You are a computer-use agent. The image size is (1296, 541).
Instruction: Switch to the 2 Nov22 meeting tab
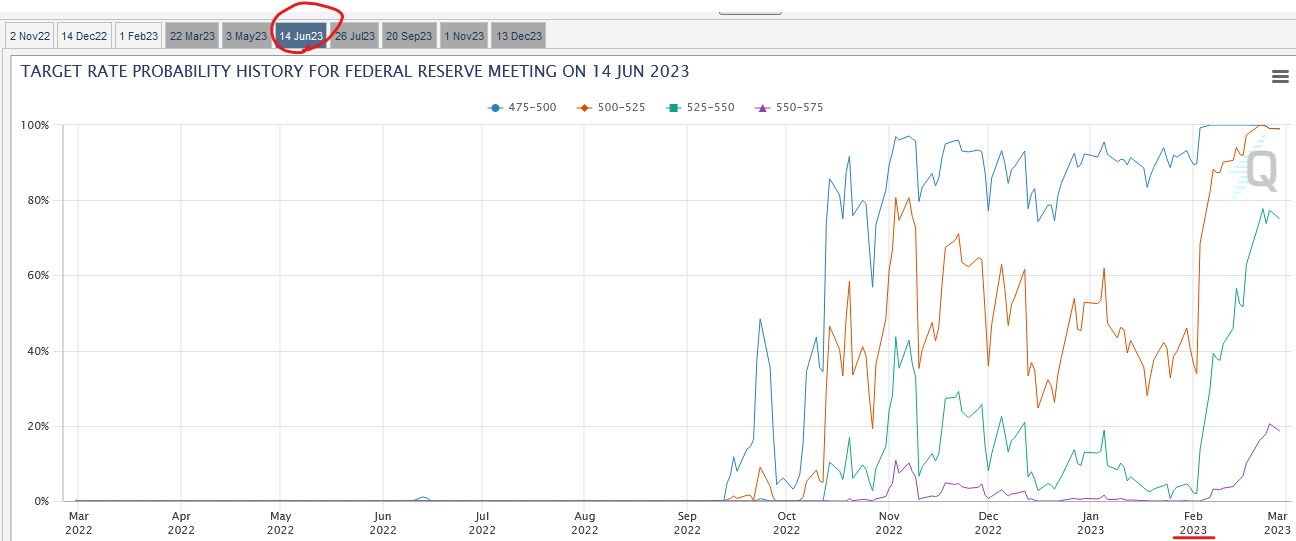pyautogui.click(x=28, y=36)
